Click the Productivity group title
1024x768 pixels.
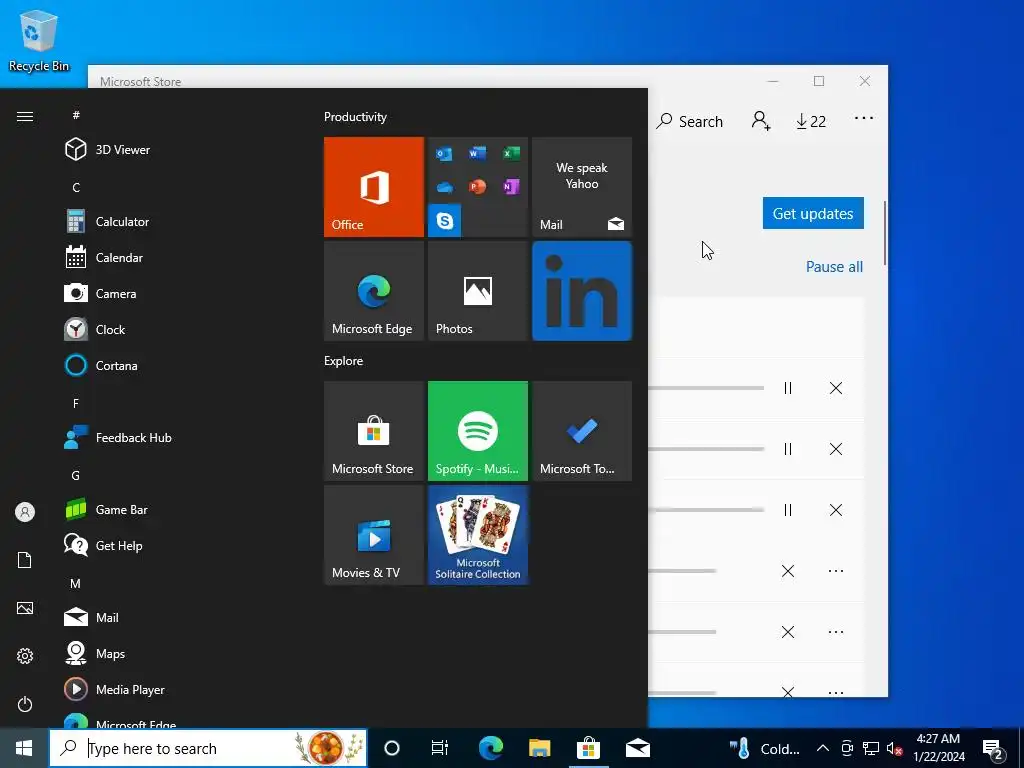[355, 117]
